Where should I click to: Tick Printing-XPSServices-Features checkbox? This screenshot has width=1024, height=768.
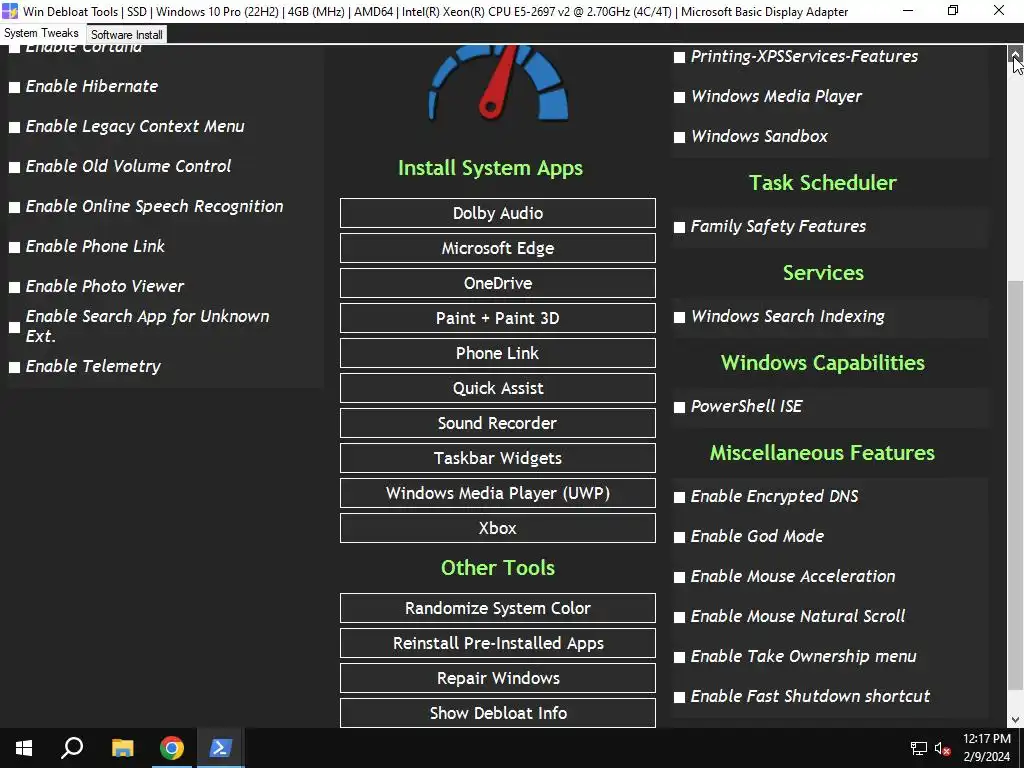pyautogui.click(x=679, y=57)
